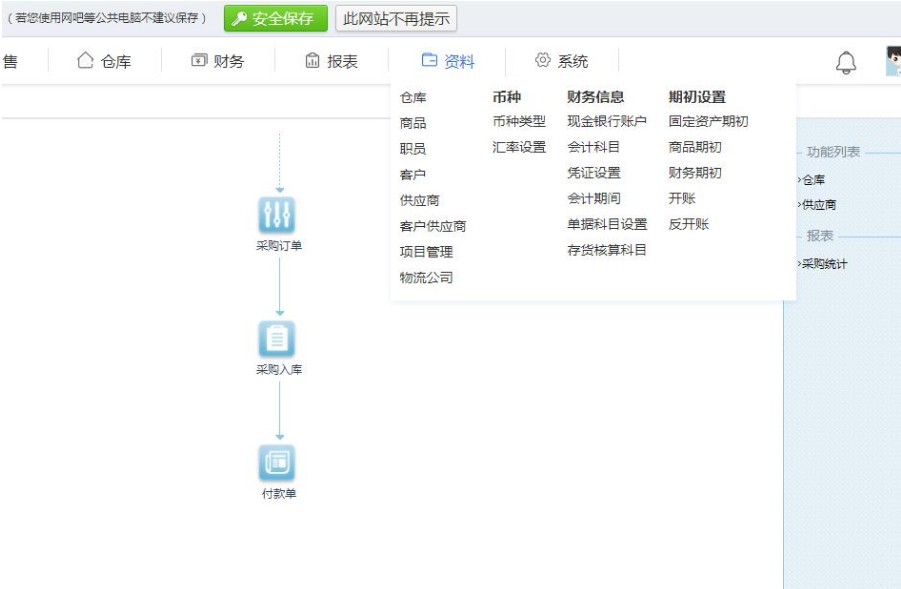Click the user avatar icon
Image resolution: width=901 pixels, height=589 pixels.
pos(893,61)
